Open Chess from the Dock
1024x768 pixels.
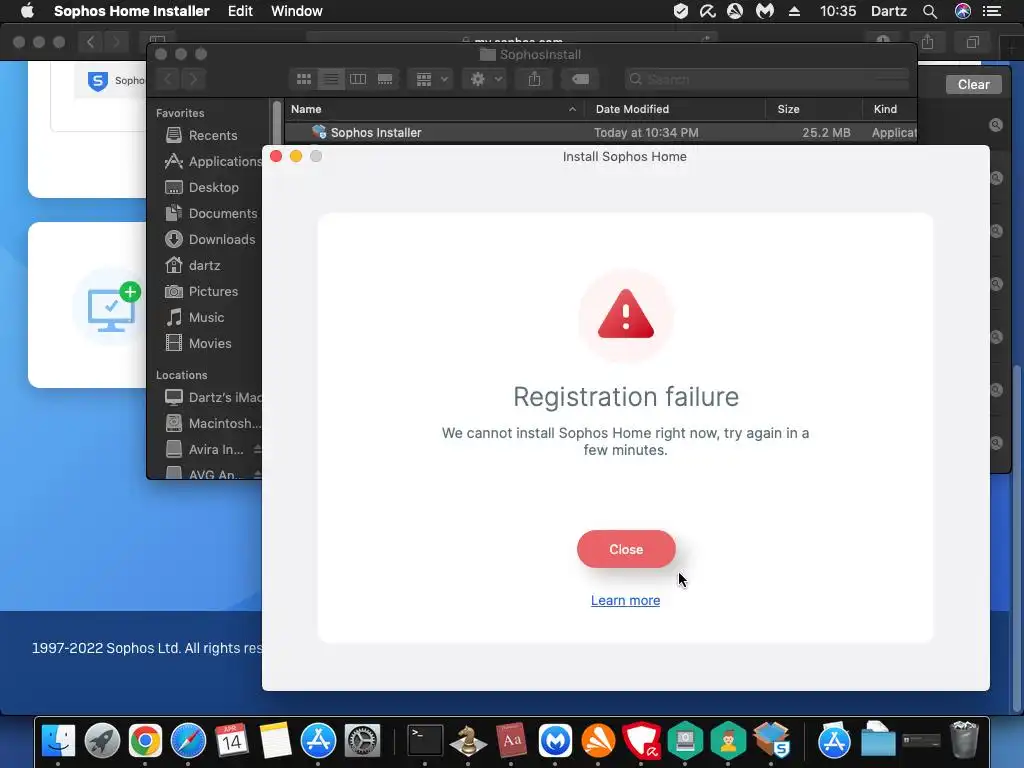point(468,741)
